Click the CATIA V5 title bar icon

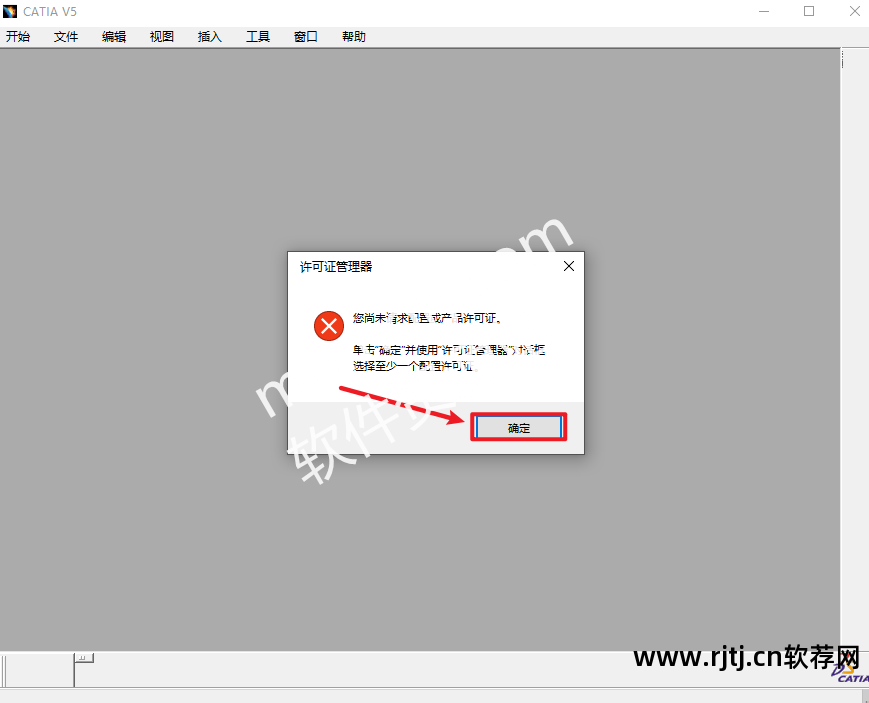pyautogui.click(x=10, y=11)
